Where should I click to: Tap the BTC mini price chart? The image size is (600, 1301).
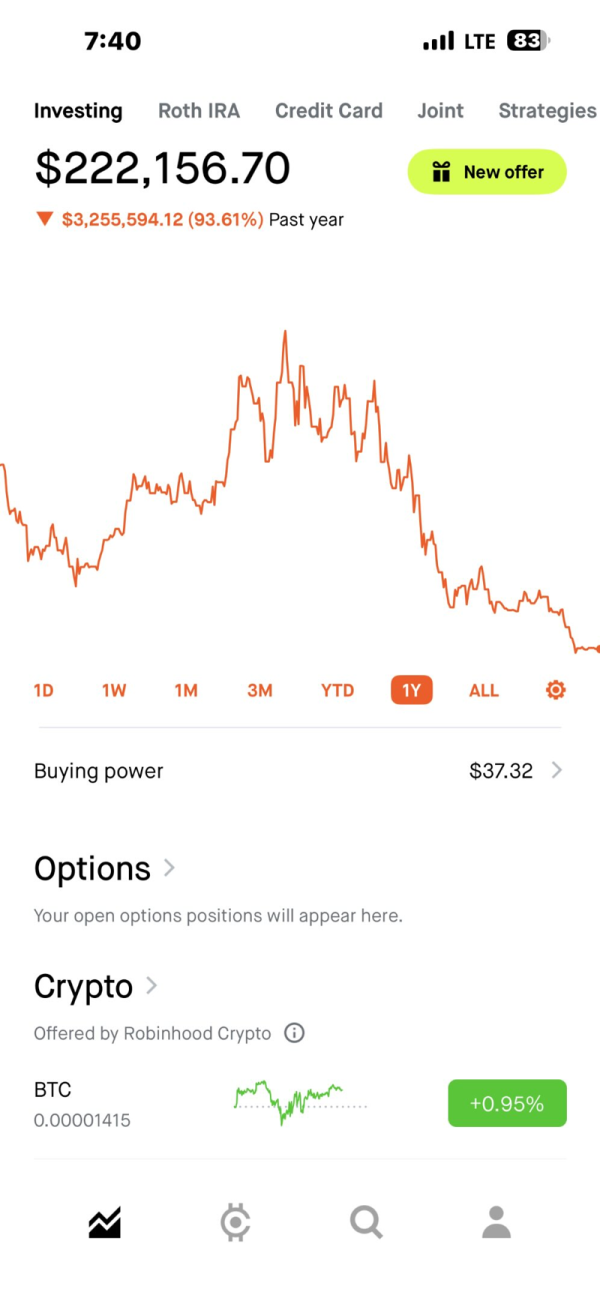(300, 1103)
